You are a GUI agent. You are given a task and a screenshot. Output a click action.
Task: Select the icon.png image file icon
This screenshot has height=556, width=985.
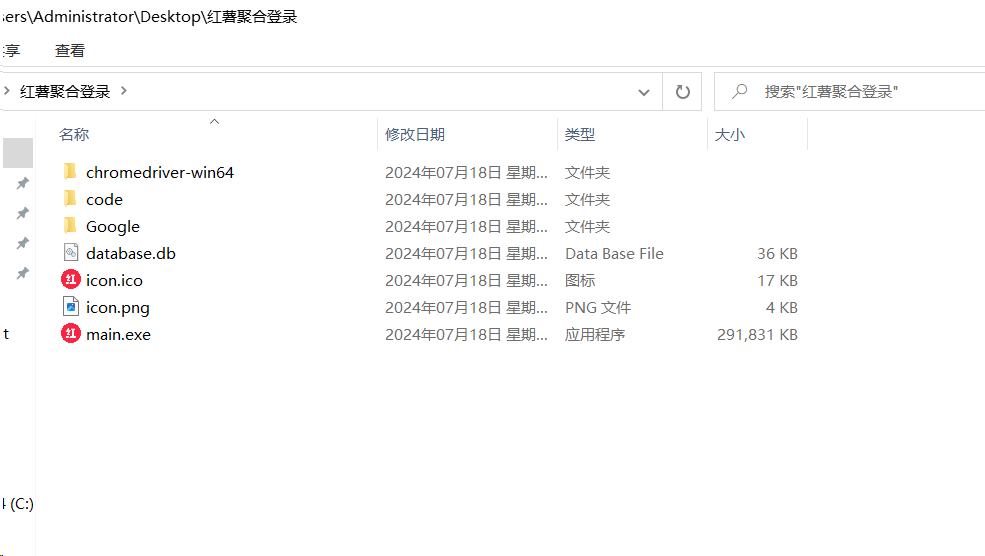pyautogui.click(x=70, y=307)
